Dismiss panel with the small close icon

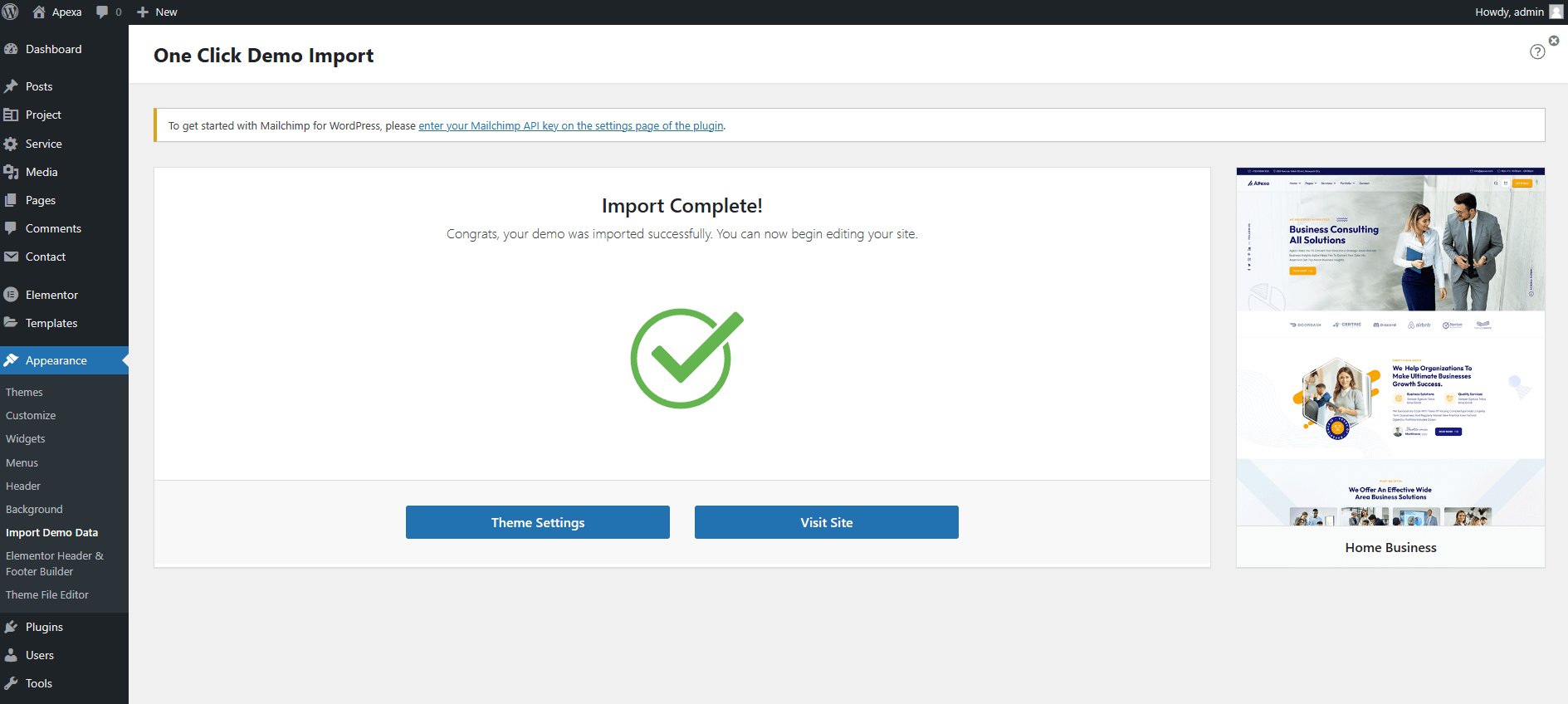(x=1554, y=41)
